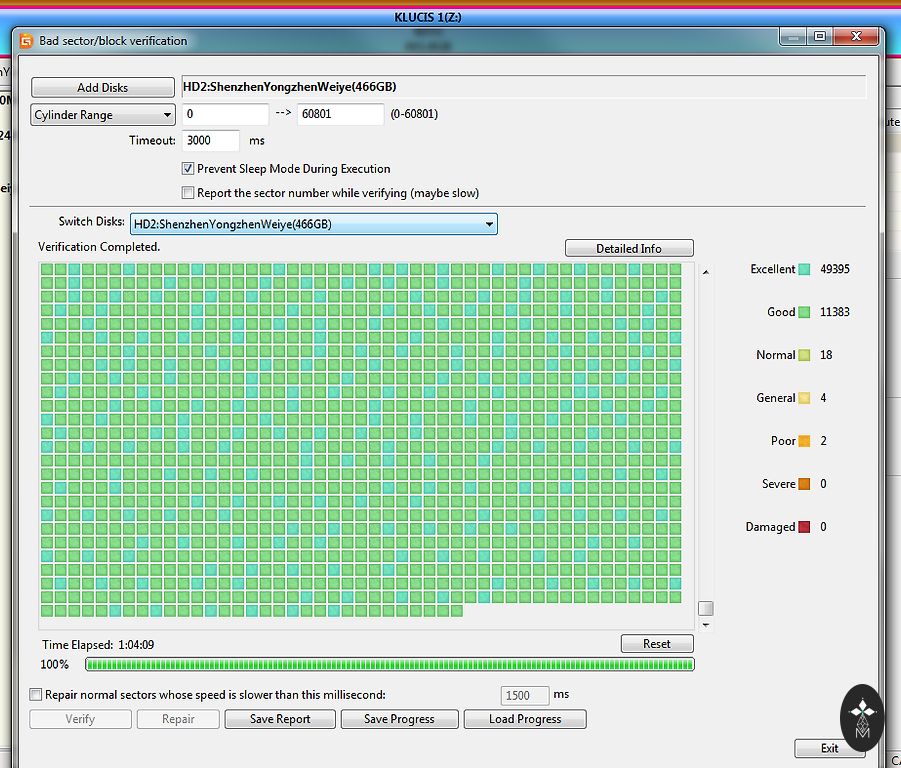Disable Prevent Sleep Mode During Execution
901x768 pixels.
188,169
